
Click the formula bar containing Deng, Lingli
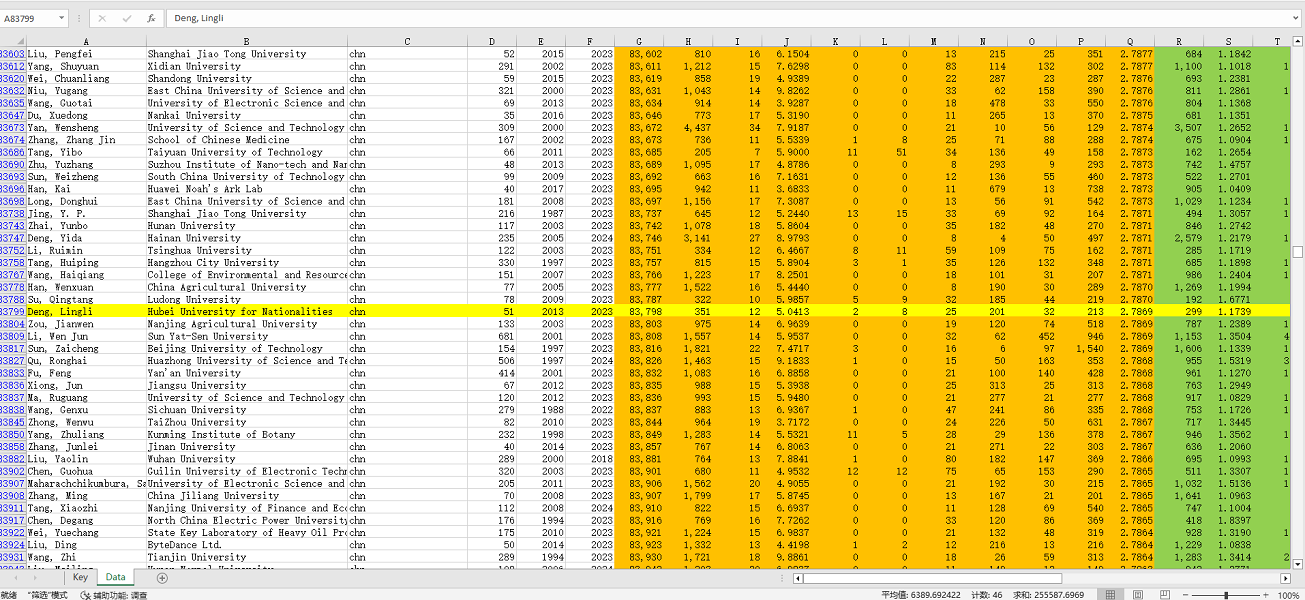700,18
